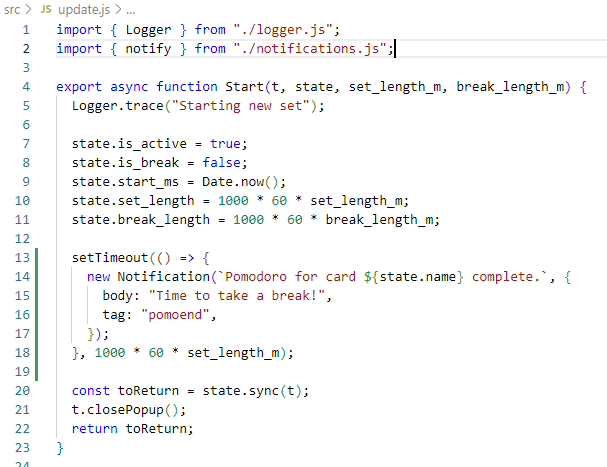Click the 'export' keyword on line 4

pos(79,87)
